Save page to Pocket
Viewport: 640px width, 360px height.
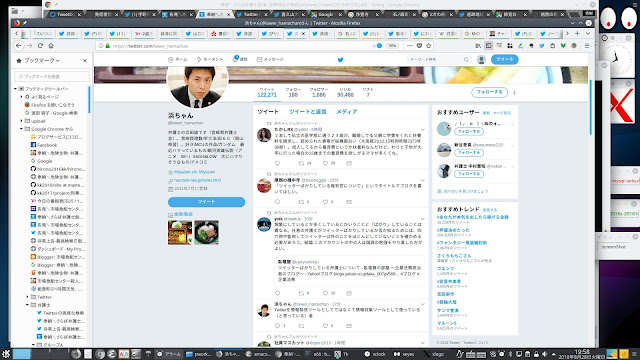point(419,46)
